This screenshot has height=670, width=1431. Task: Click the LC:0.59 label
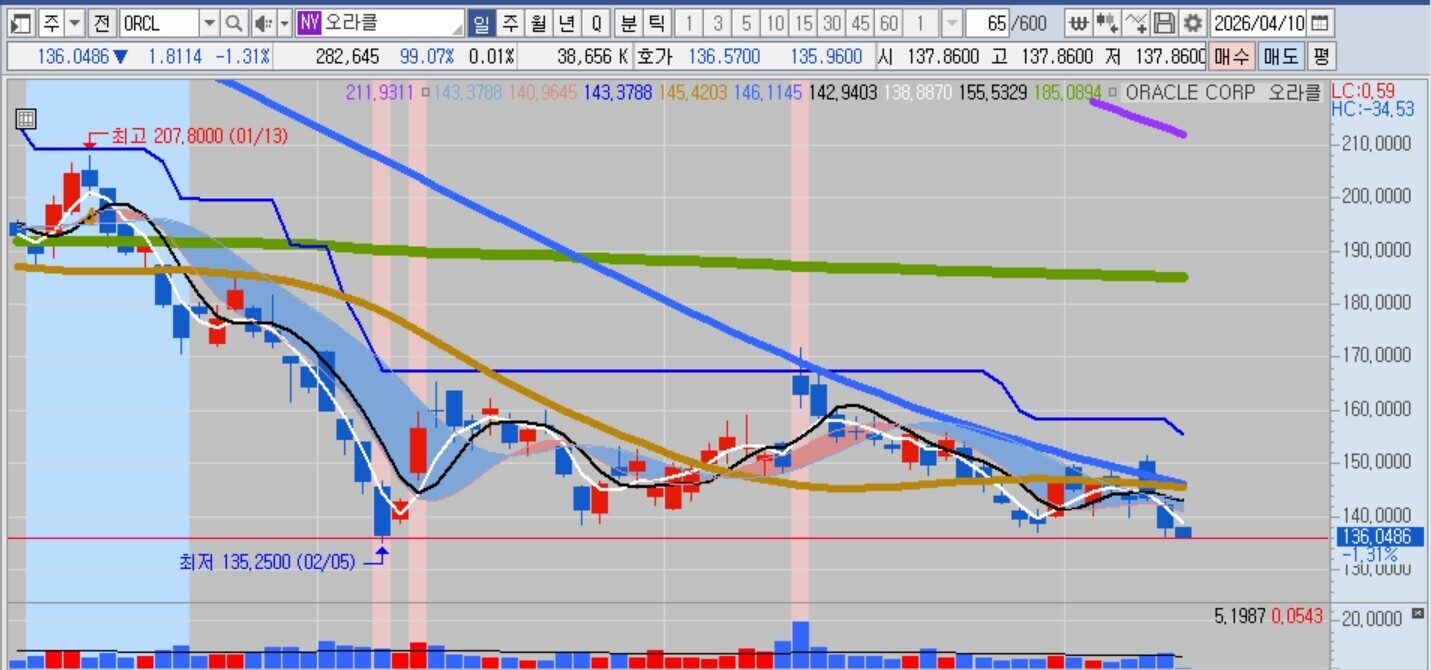coord(1362,90)
